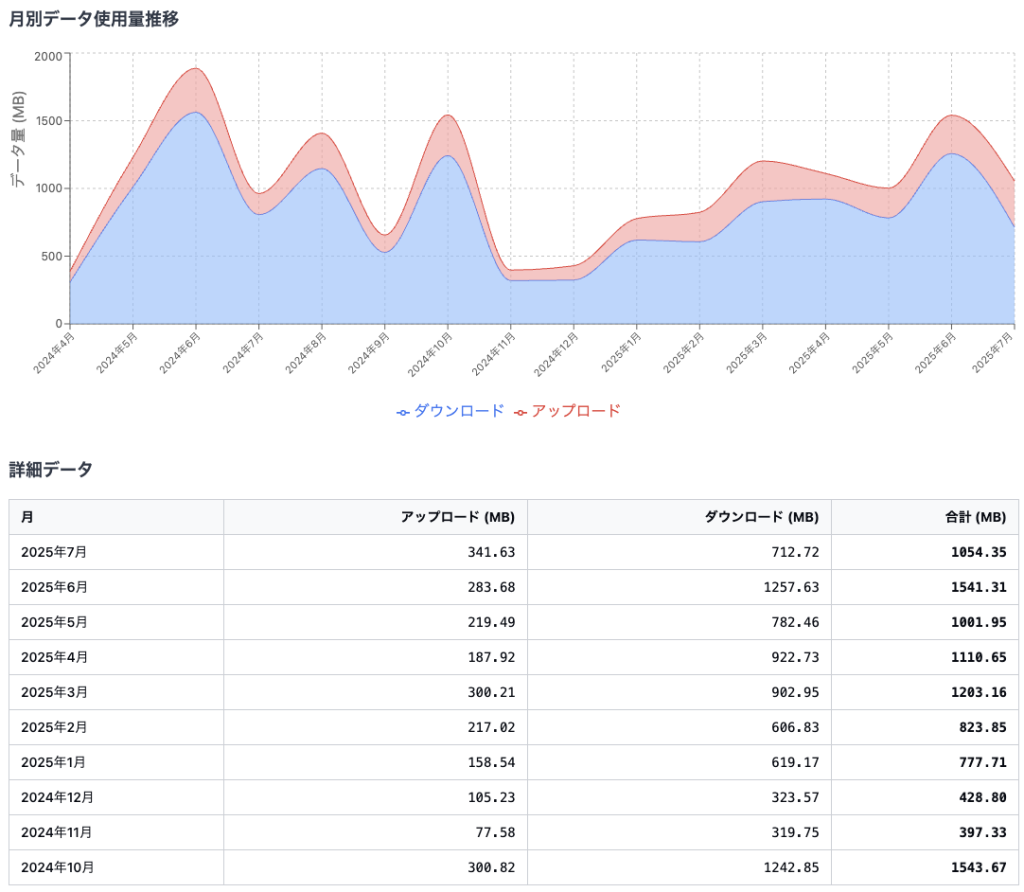Select the 2025年7月 table row
This screenshot has height=892, width=1024.
[513, 552]
